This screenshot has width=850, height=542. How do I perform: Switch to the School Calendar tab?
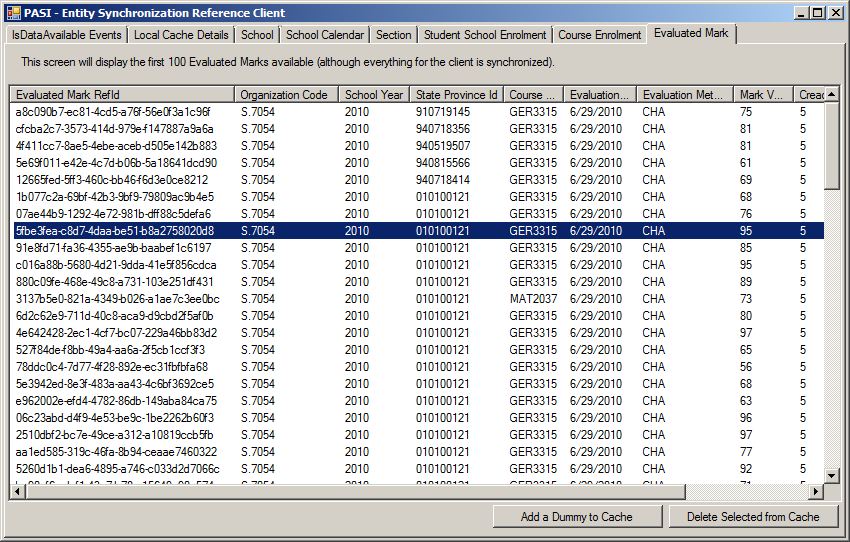[325, 35]
